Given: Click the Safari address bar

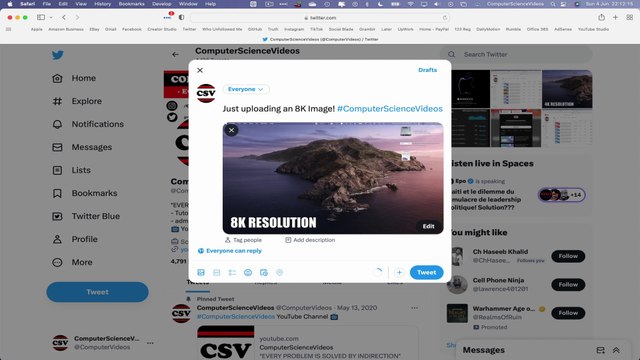Looking at the screenshot, I should (320, 18).
